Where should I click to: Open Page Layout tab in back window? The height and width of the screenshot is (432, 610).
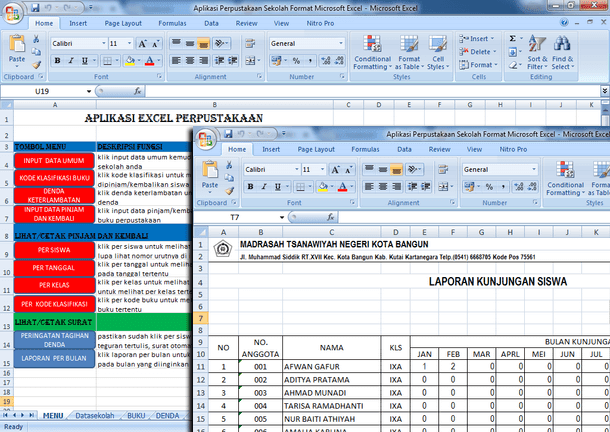point(123,23)
